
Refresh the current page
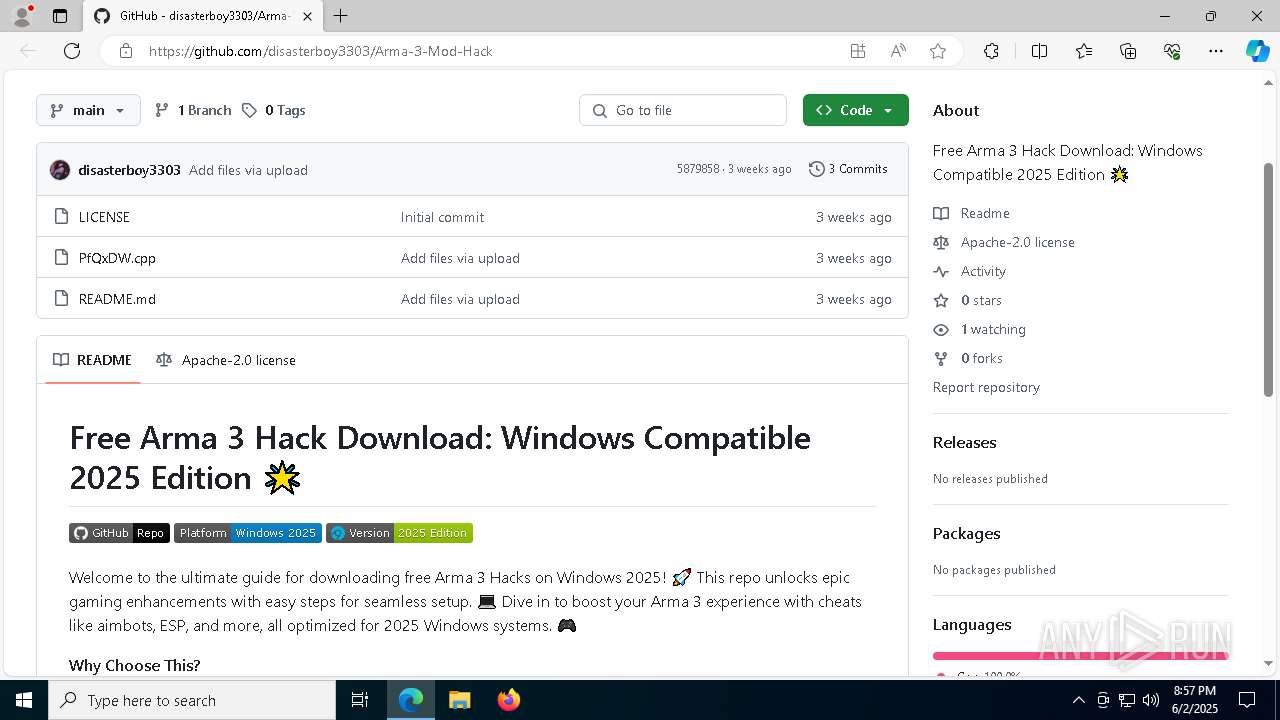(x=72, y=51)
